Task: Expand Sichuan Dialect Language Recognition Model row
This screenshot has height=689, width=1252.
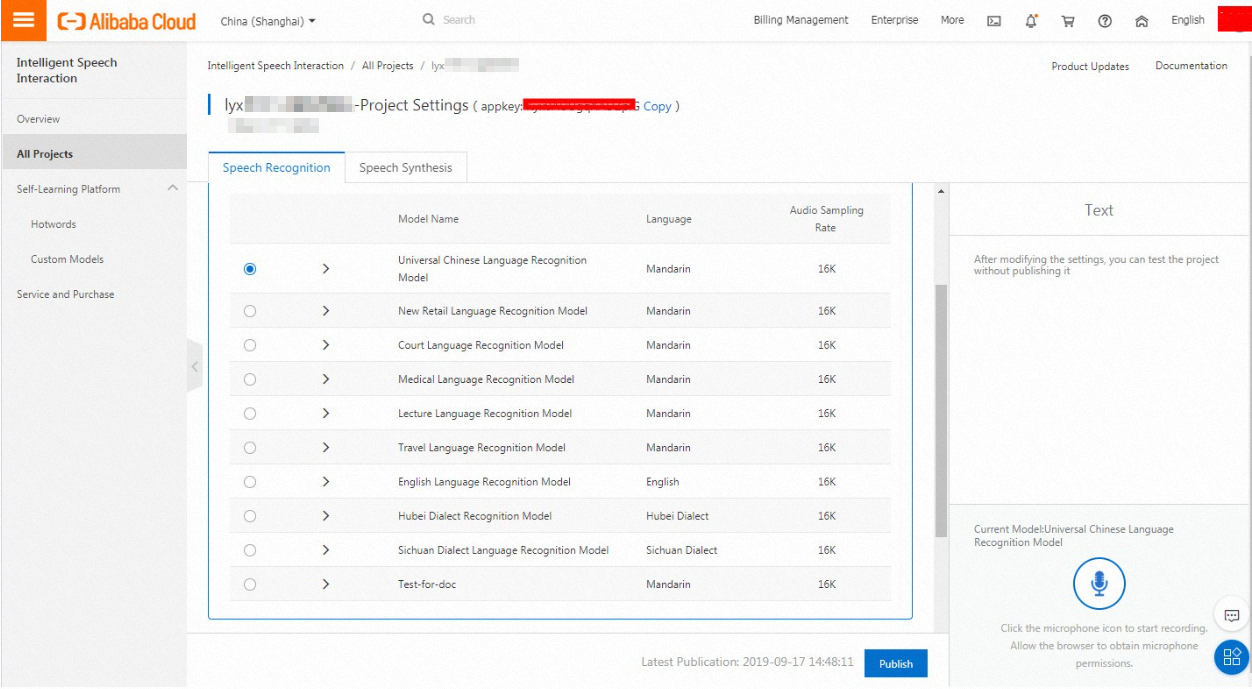Action: (326, 550)
